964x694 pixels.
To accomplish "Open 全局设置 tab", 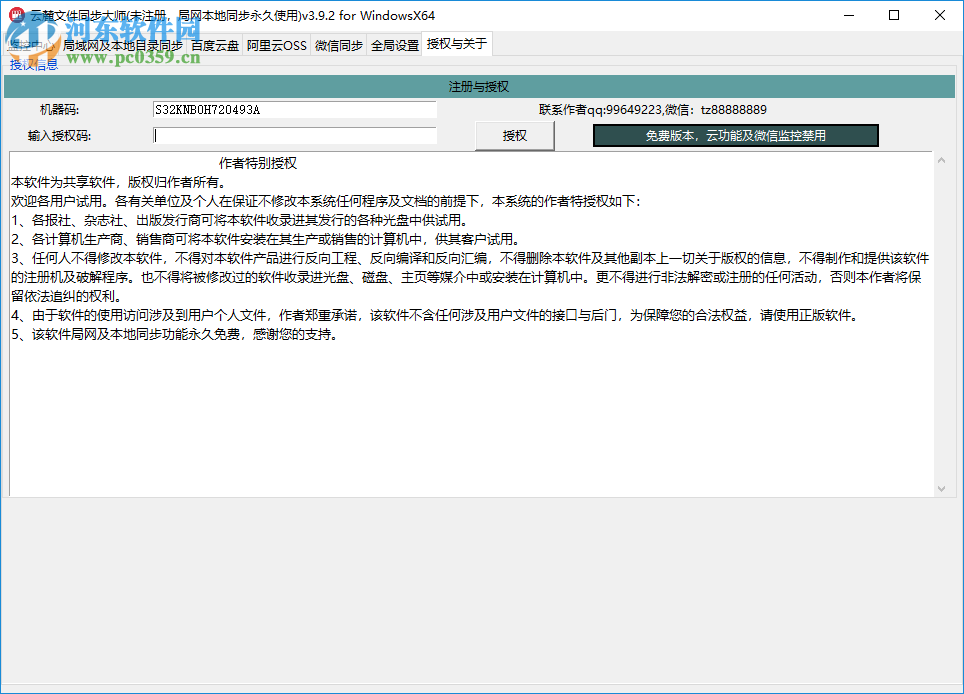I will pyautogui.click(x=395, y=45).
